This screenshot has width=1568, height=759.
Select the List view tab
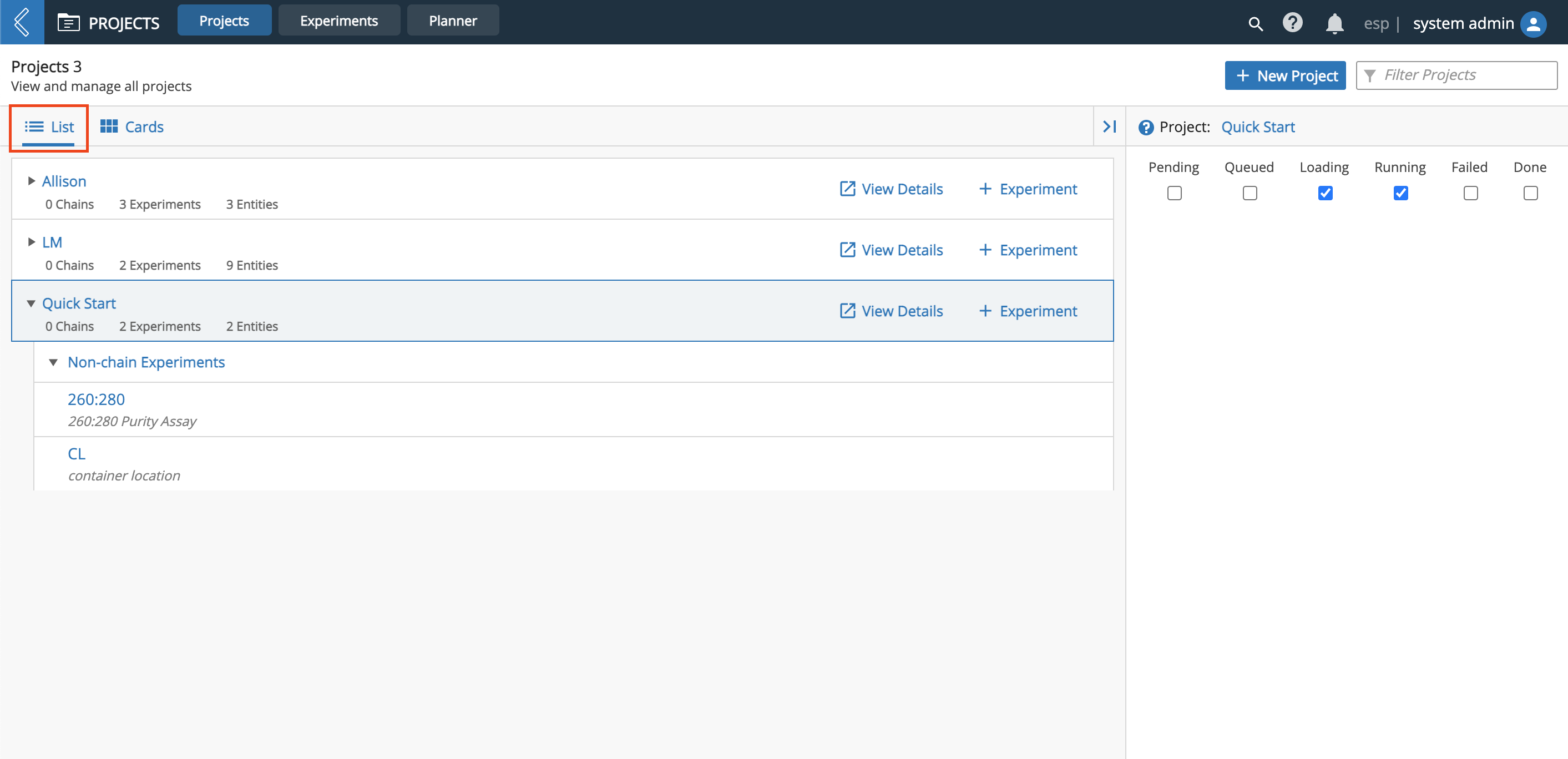pos(49,127)
